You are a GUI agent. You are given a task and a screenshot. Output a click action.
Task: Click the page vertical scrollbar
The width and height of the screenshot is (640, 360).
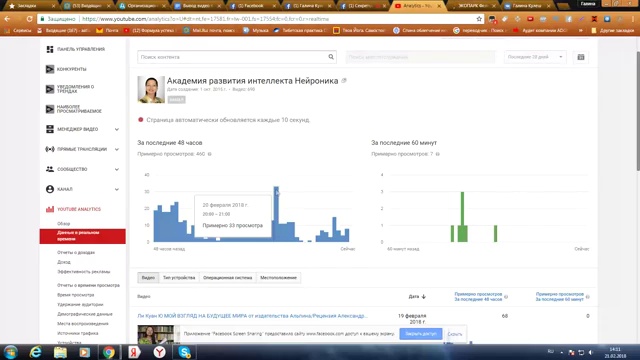(638, 110)
